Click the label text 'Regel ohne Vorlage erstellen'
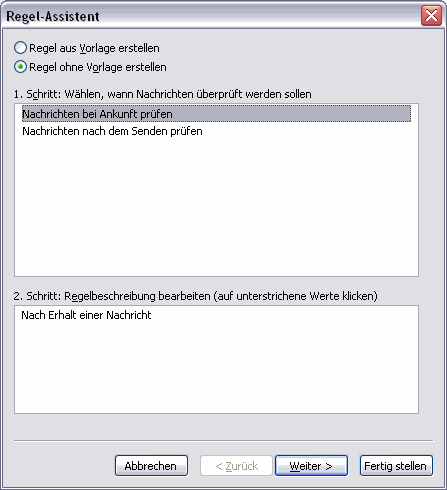This screenshot has width=447, height=490. tap(98, 67)
